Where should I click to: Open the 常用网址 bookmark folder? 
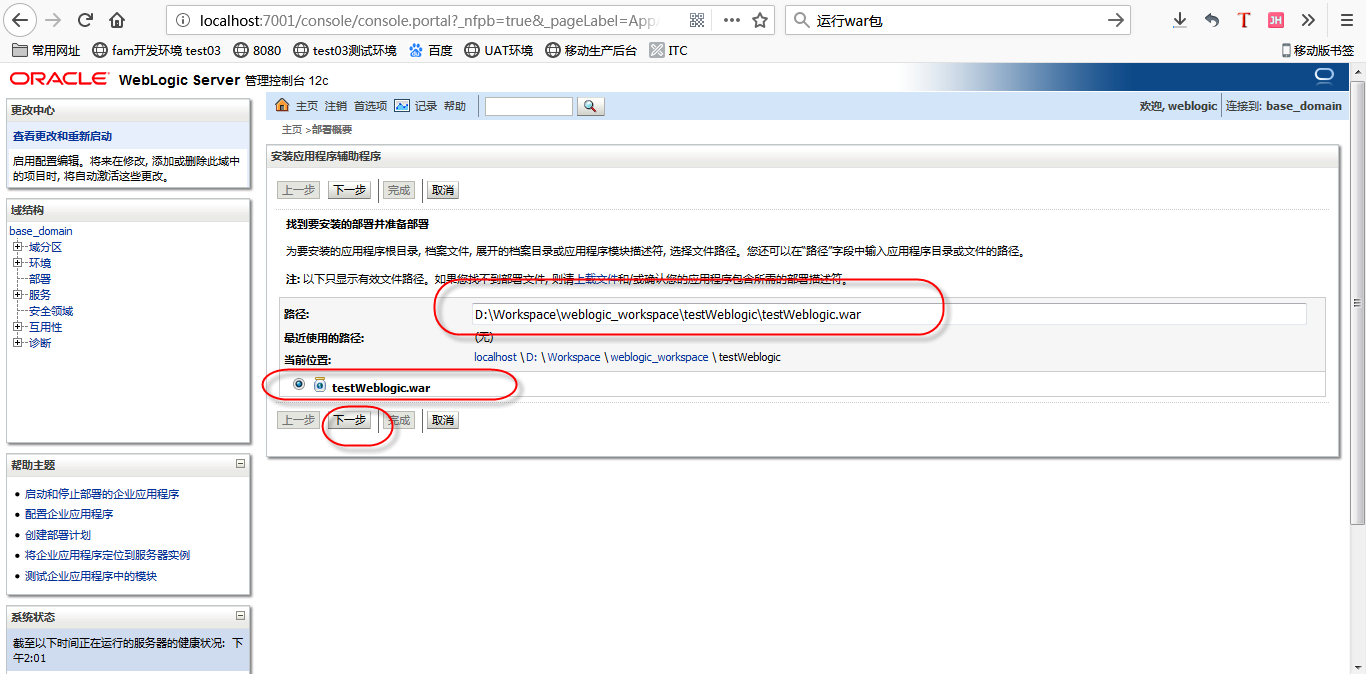click(46, 50)
